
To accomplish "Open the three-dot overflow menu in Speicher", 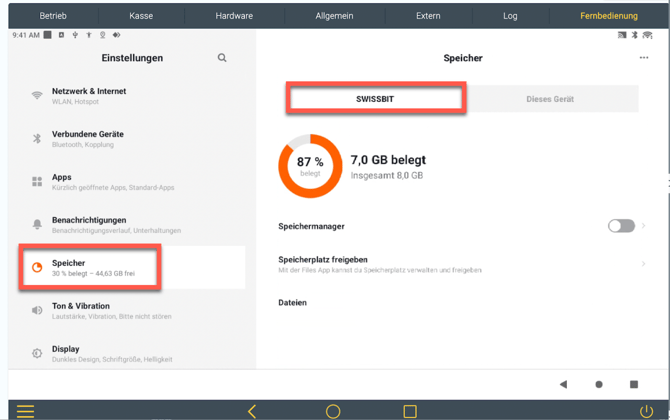I will (644, 58).
